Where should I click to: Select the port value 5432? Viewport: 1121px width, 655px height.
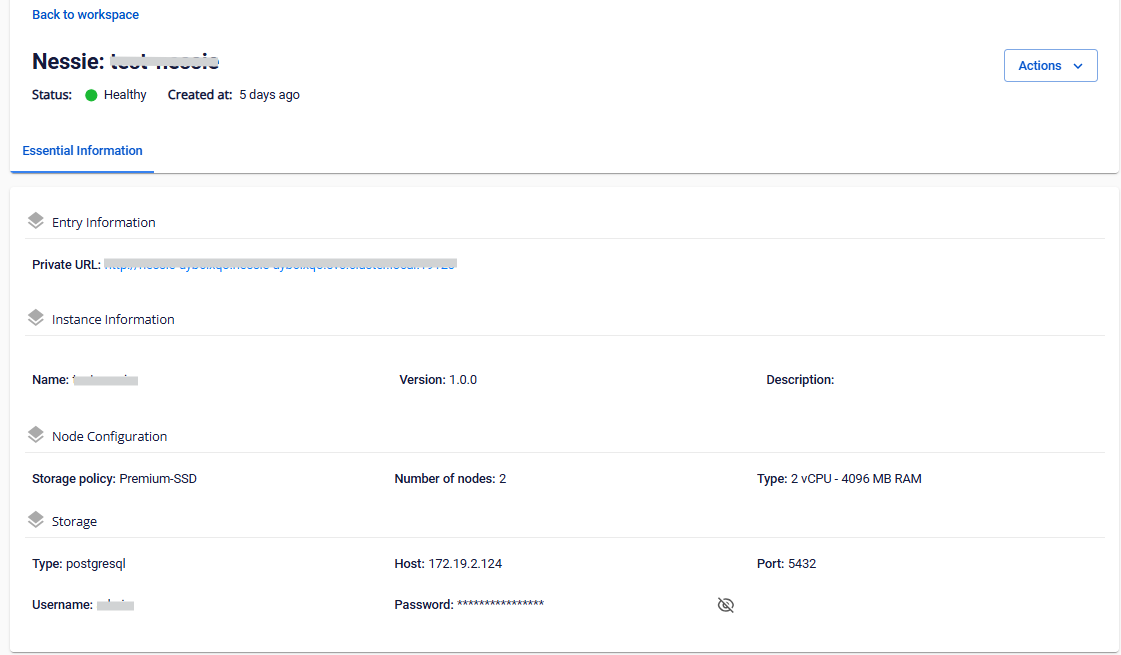click(801, 563)
